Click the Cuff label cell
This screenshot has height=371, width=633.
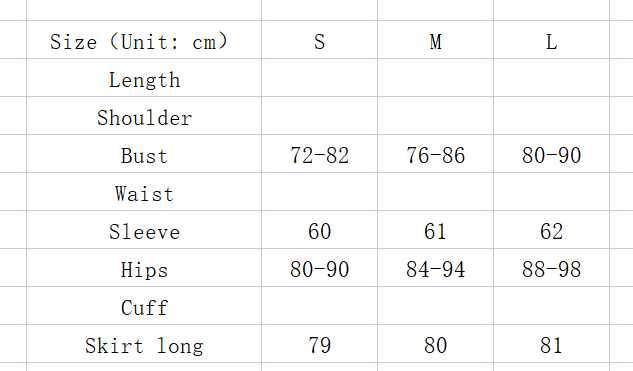(144, 305)
